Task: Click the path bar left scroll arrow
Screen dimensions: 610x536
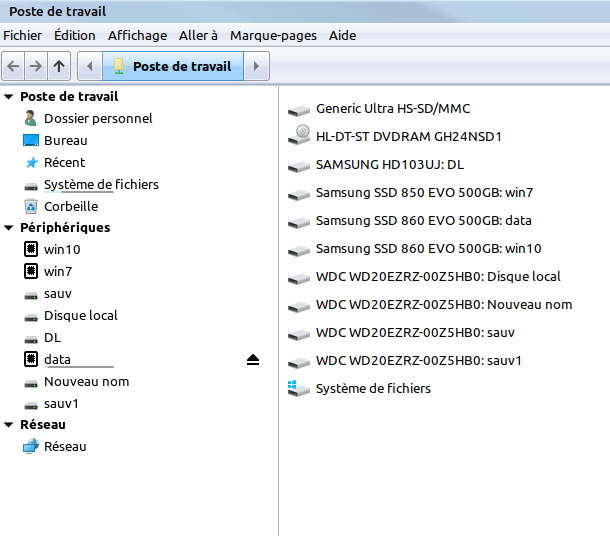Action: click(90, 66)
